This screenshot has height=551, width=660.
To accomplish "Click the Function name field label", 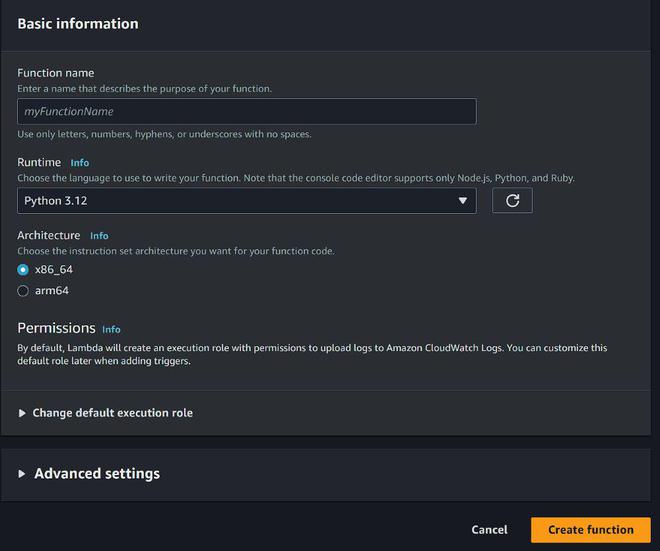I will click(56, 72).
